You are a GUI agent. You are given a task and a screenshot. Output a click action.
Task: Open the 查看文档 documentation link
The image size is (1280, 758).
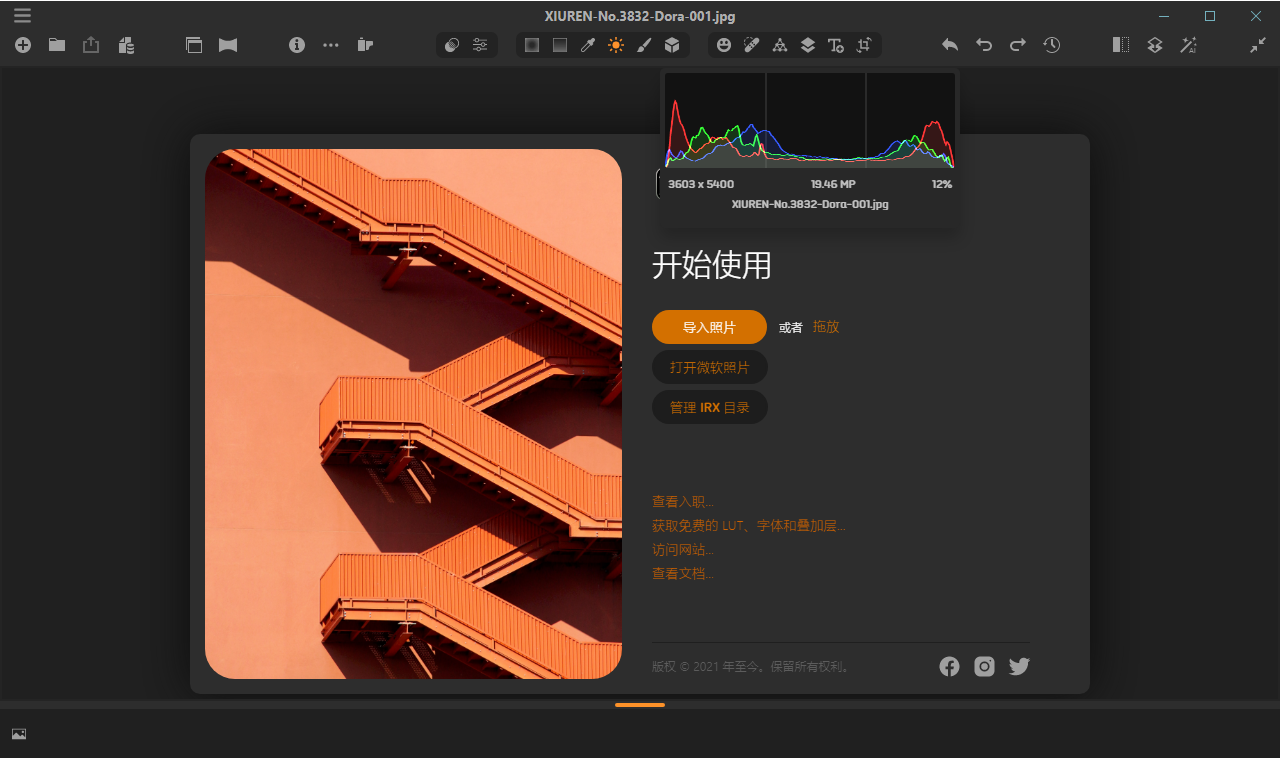click(x=682, y=573)
